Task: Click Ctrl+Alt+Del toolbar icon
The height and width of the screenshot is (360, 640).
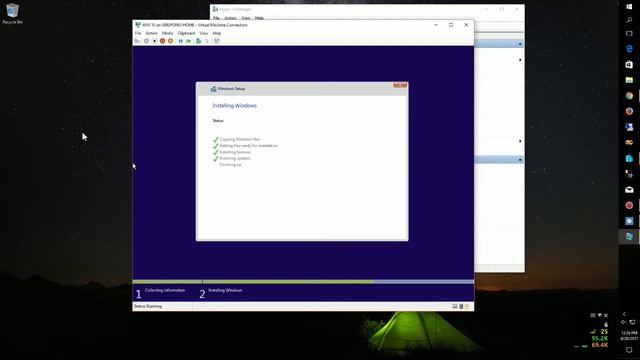Action: point(137,41)
